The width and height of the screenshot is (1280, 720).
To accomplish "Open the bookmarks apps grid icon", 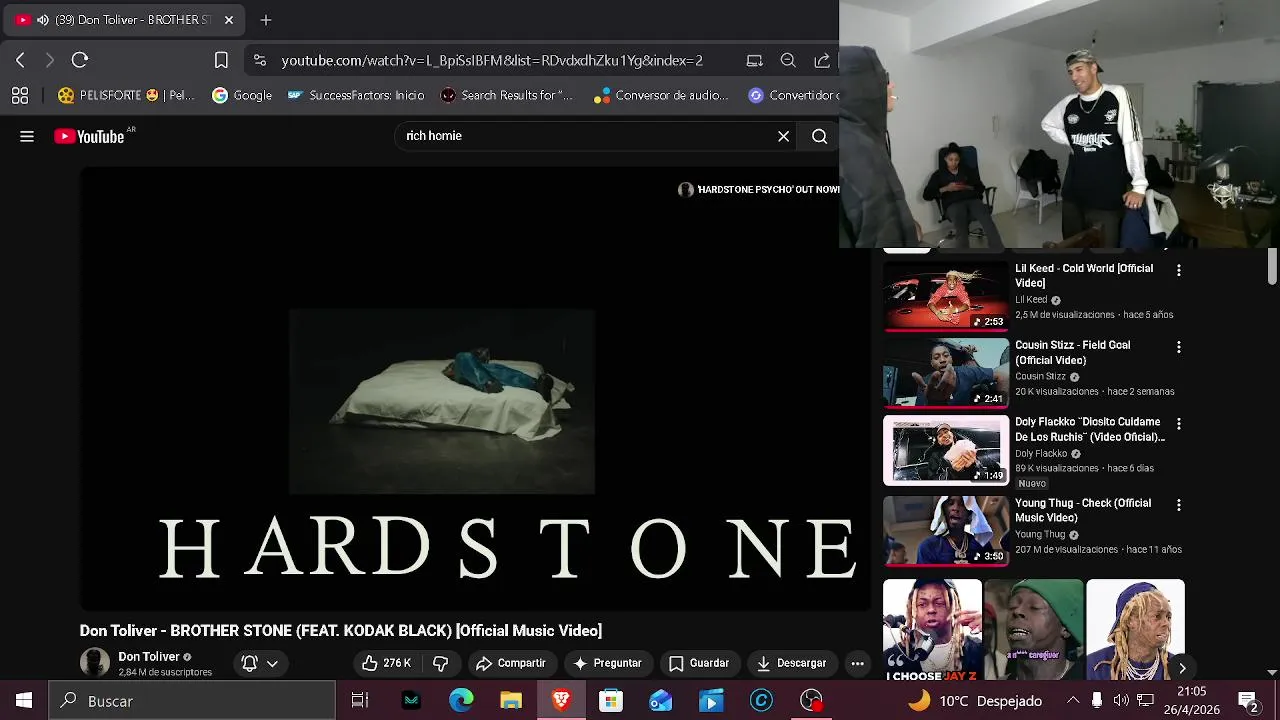I will 20,95.
